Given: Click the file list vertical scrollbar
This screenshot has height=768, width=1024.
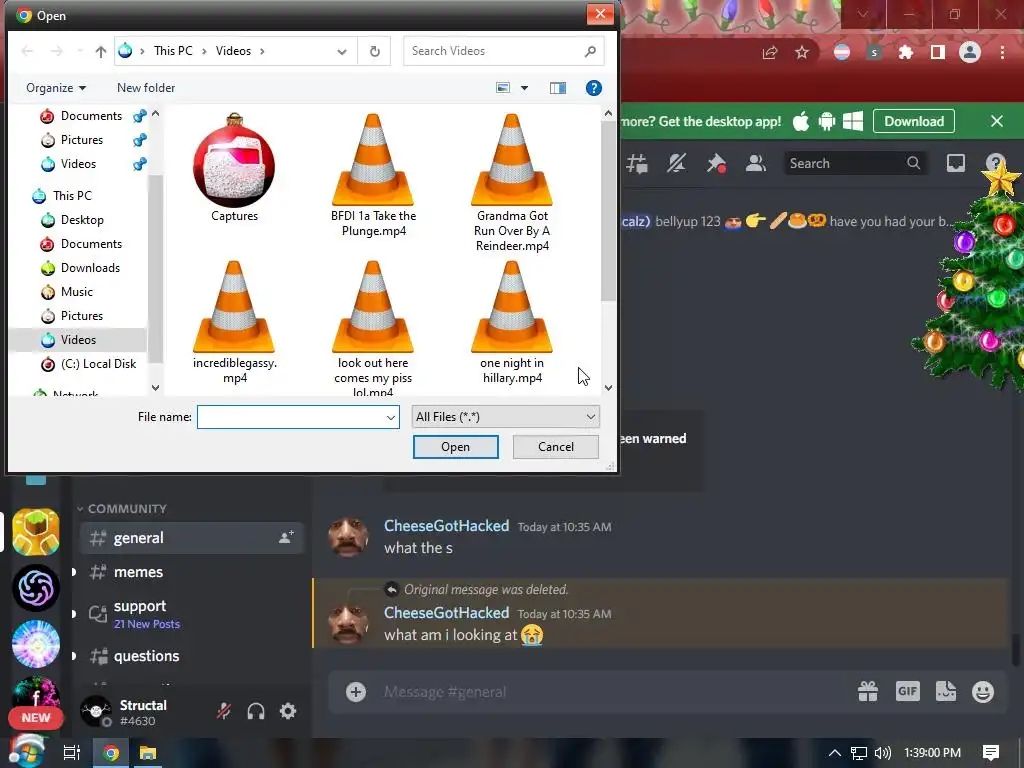Looking at the screenshot, I should tap(609, 210).
